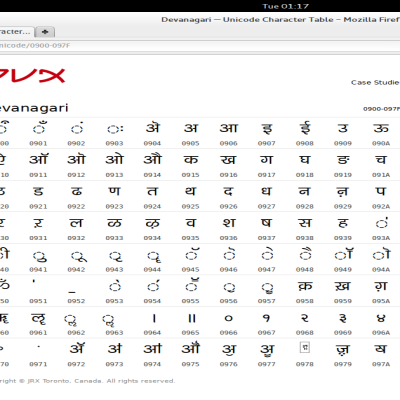Select character glyph above code 0906
This screenshot has height=400, width=400.
229,128
